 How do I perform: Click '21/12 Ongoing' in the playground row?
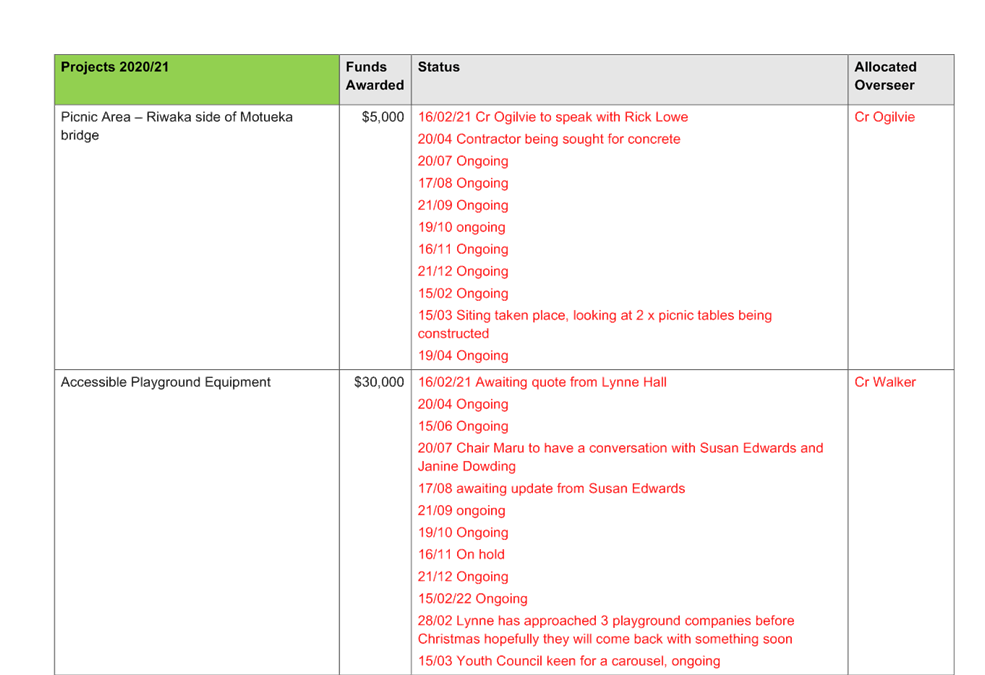463,576
